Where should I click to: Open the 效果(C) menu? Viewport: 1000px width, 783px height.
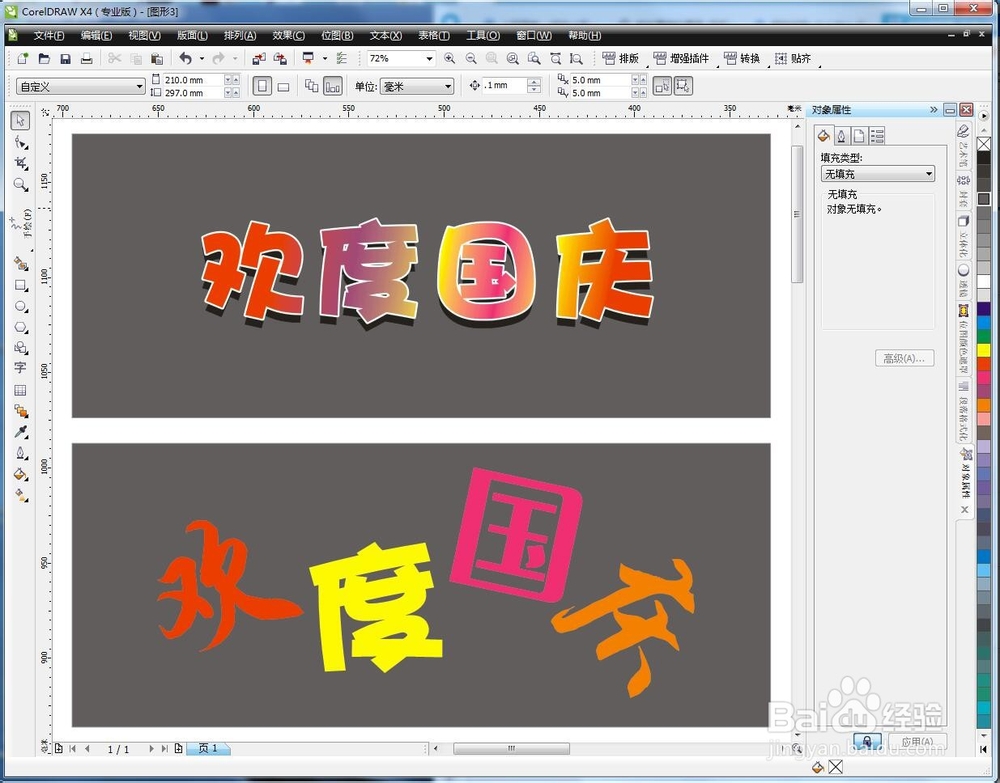289,36
